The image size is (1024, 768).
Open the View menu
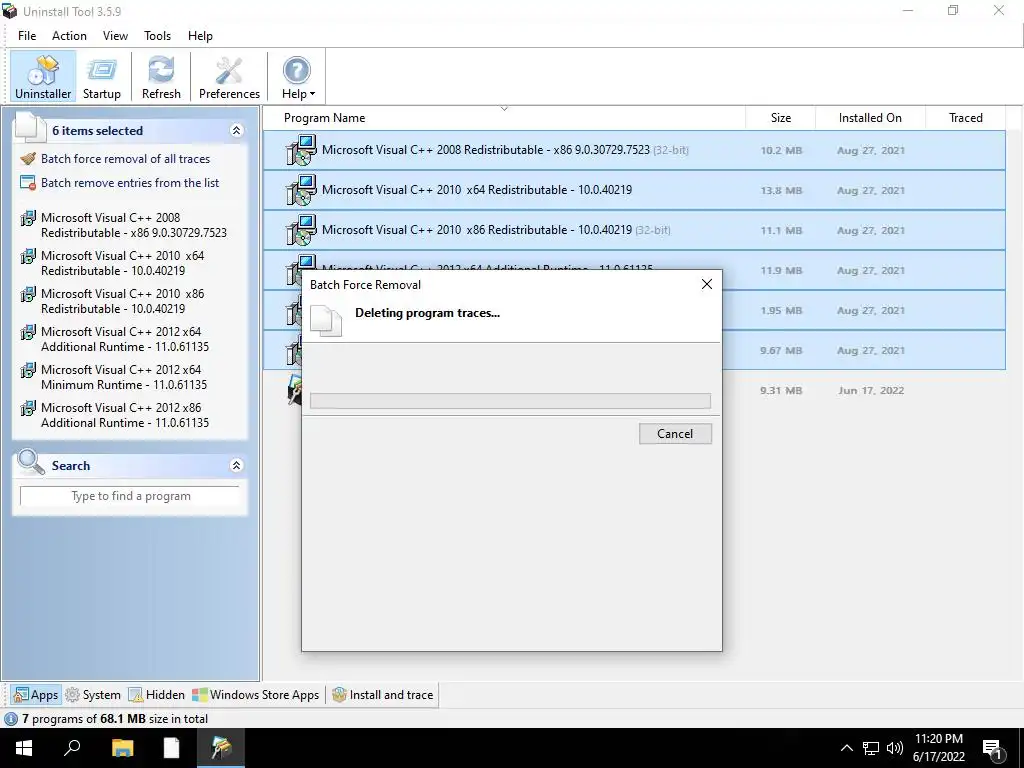pyautogui.click(x=115, y=36)
